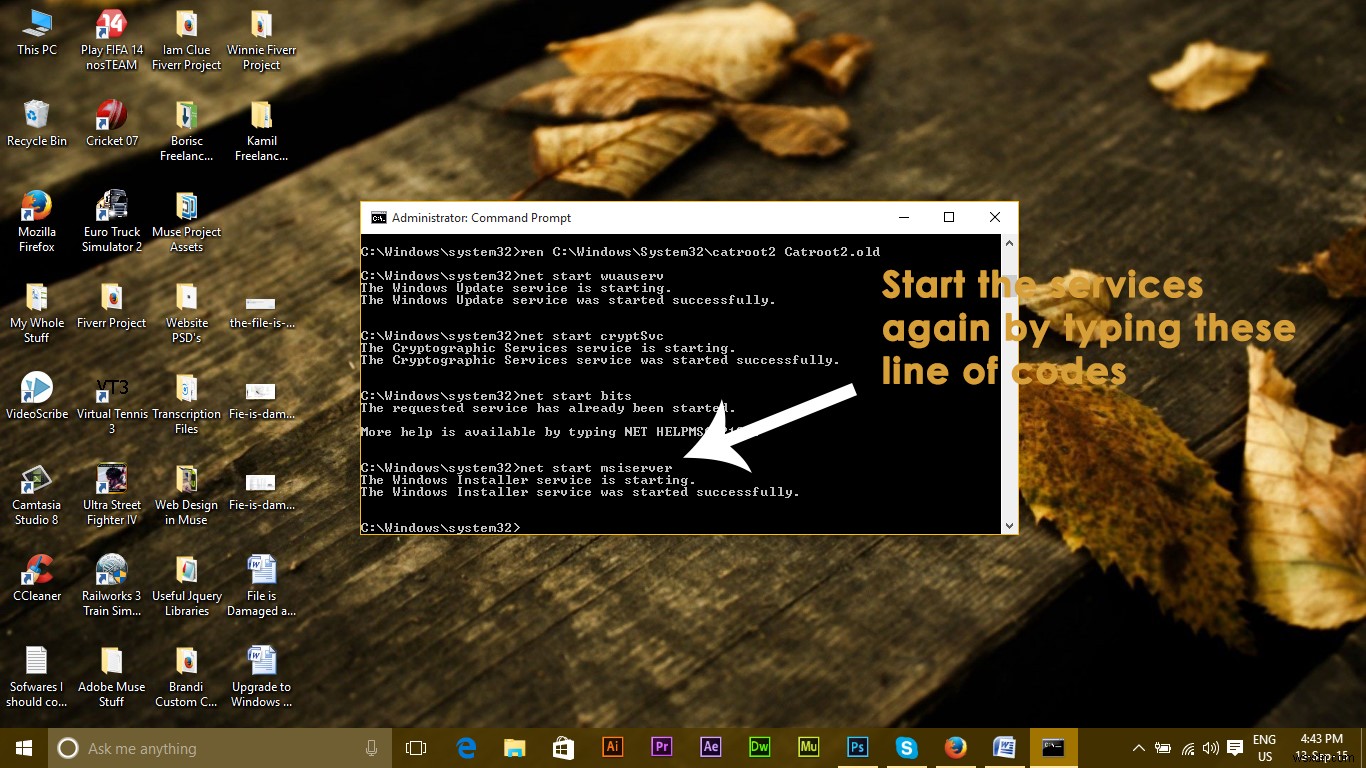This screenshot has height=768, width=1366.
Task: Click Command Prompt scrollbar up arrow
Action: pyautogui.click(x=1009, y=243)
